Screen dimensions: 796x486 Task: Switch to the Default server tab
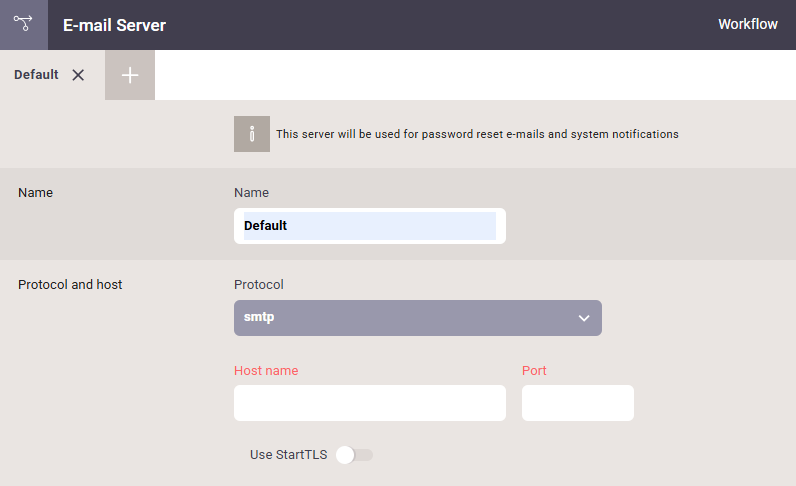tap(36, 75)
